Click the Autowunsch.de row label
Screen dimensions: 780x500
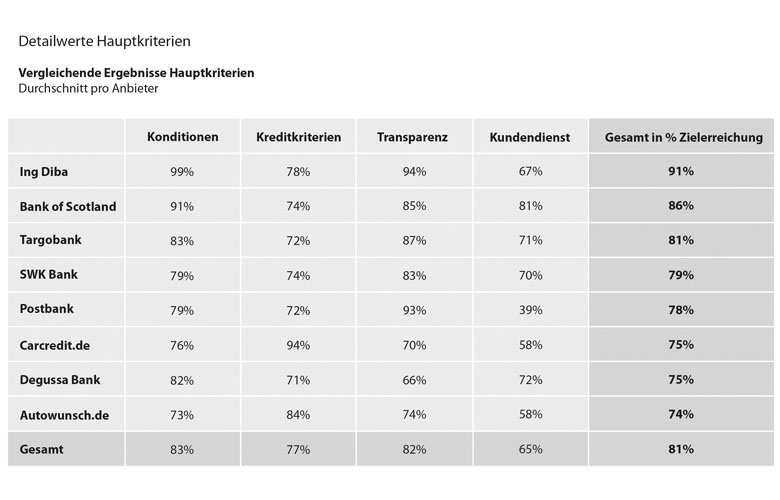pos(64,414)
